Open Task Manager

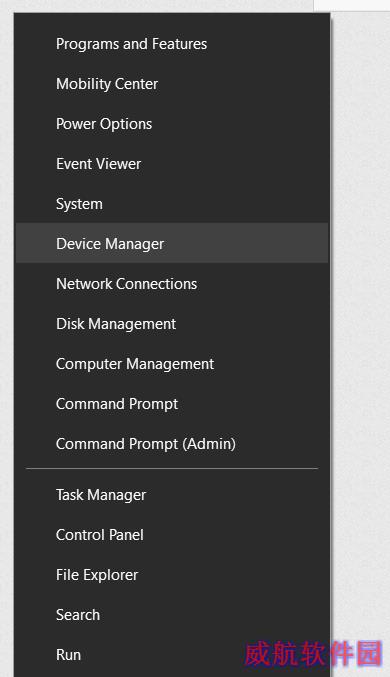pos(172,495)
